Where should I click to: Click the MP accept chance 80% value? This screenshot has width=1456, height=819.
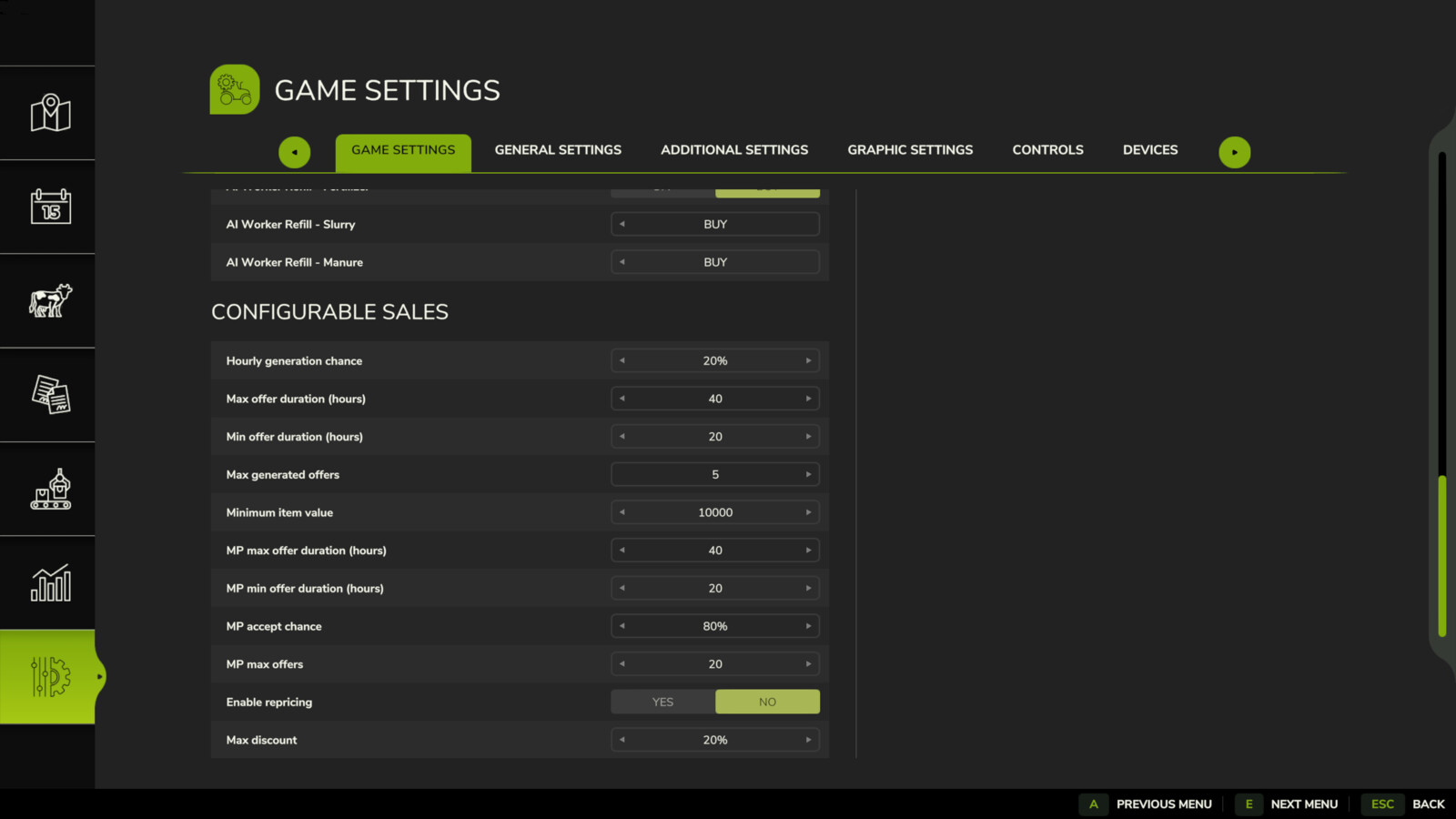715,626
